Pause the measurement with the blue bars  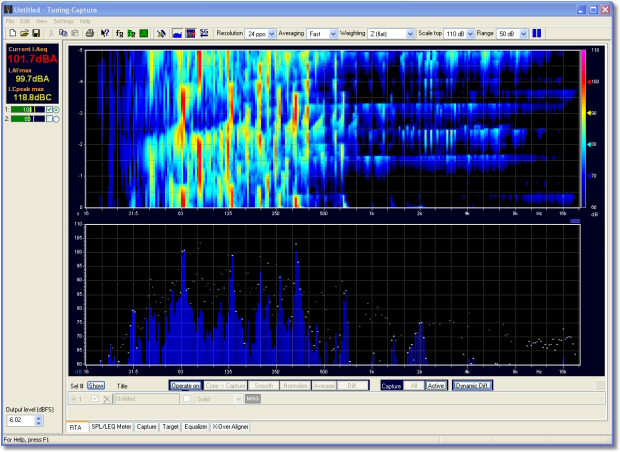(537, 34)
